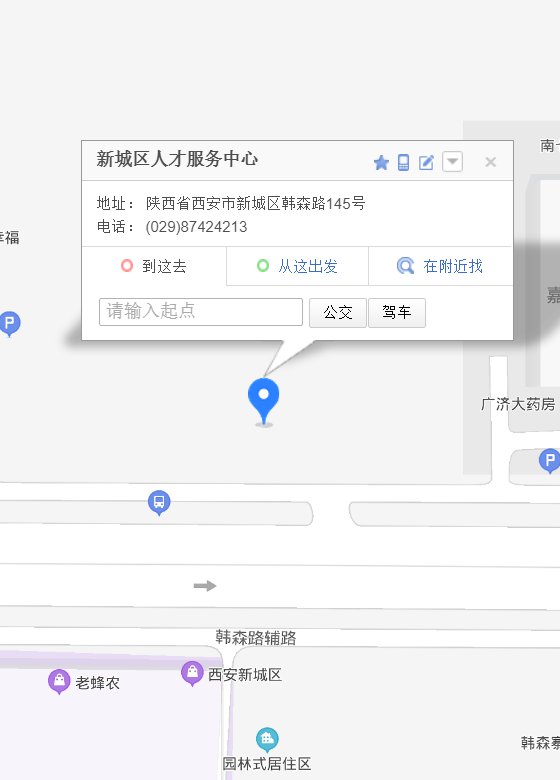This screenshot has width=560, height=780.
Task: Click the 请输入起点 input field
Action: pos(201,312)
